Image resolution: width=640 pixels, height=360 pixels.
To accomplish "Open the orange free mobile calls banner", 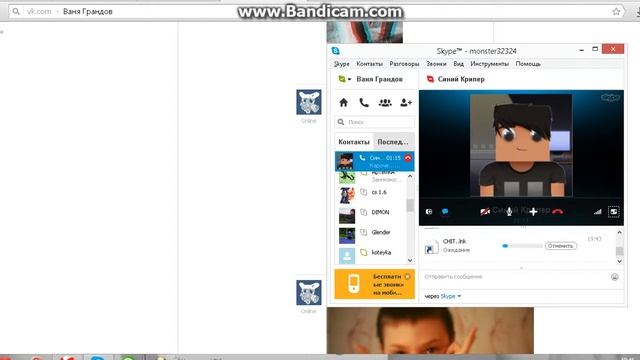I will click(374, 284).
